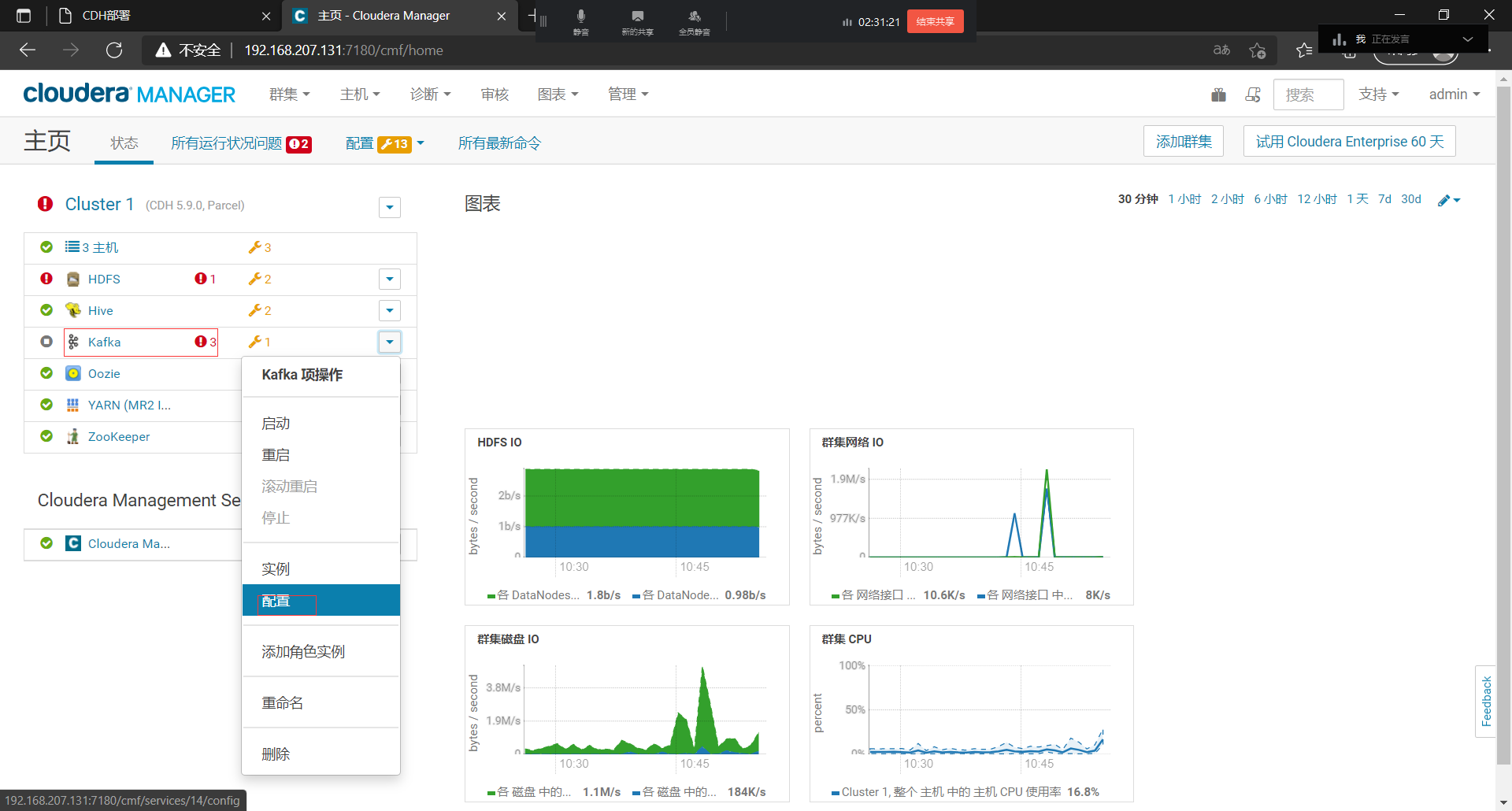Open the 主机 menu in navbar
This screenshot has width=1512, height=811.
click(x=360, y=94)
